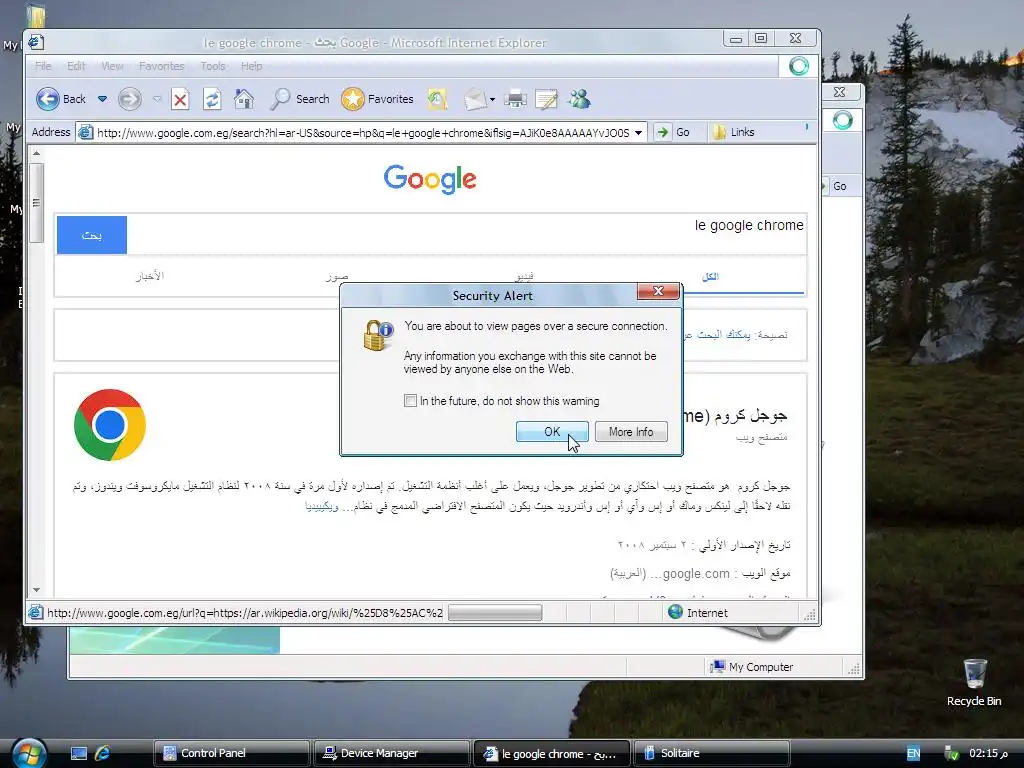Click the Go button in the background window
Screen dimensions: 1024x768
(x=839, y=186)
